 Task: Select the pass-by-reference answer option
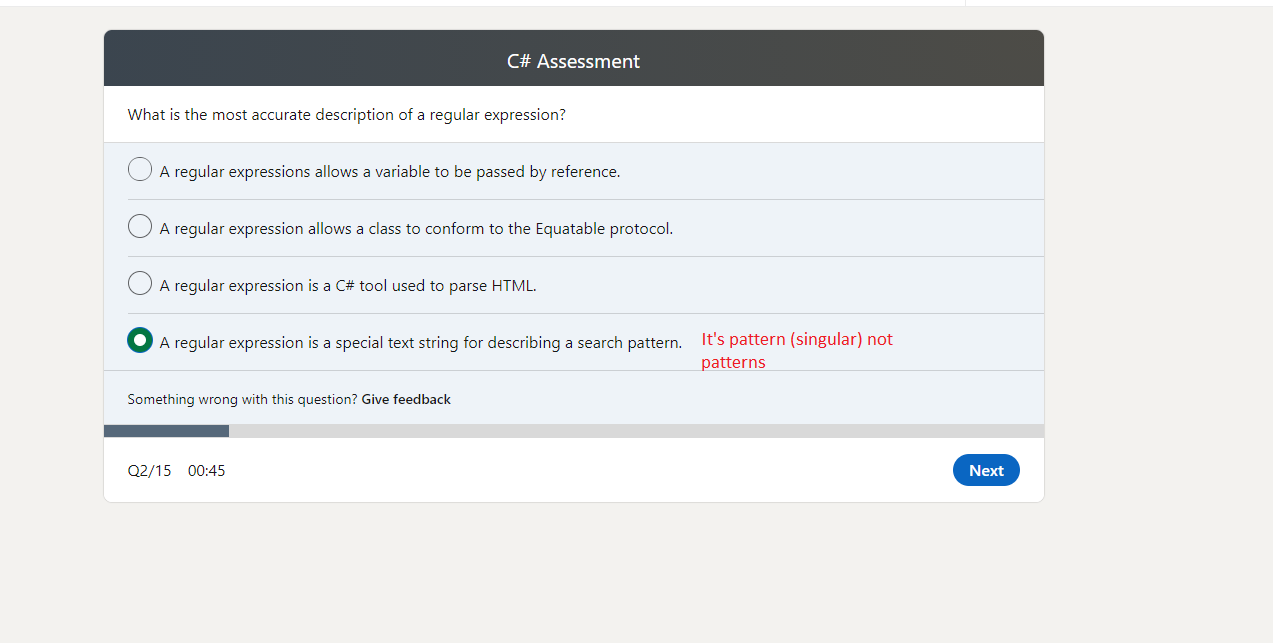click(139, 168)
